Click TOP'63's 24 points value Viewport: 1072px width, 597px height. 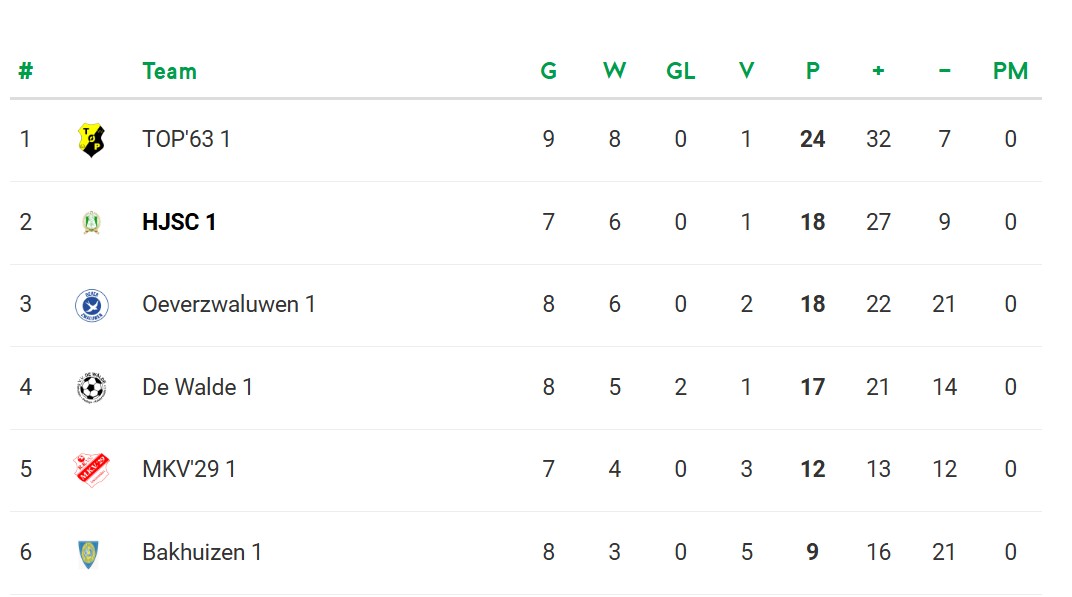pyautogui.click(x=812, y=139)
